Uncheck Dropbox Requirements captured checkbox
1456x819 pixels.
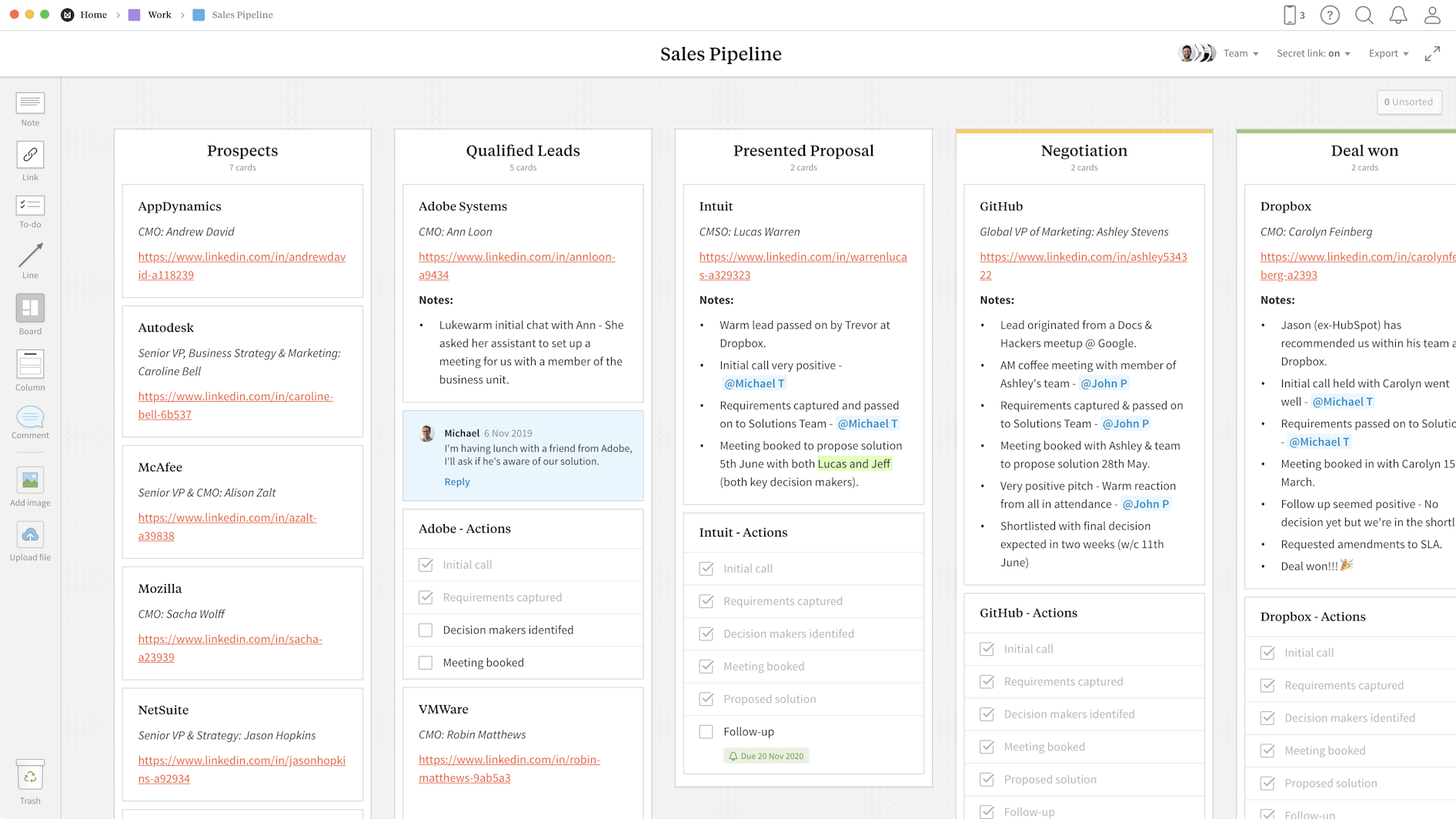point(1267,685)
